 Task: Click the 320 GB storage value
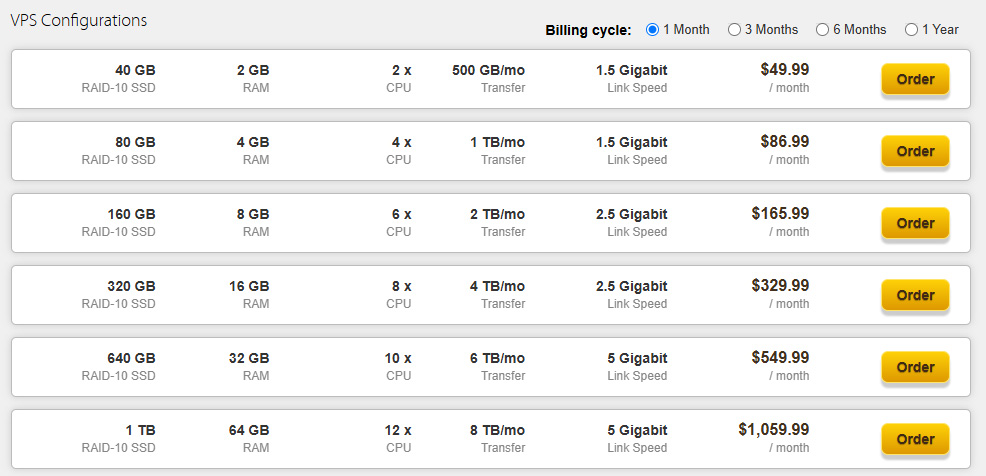131,286
